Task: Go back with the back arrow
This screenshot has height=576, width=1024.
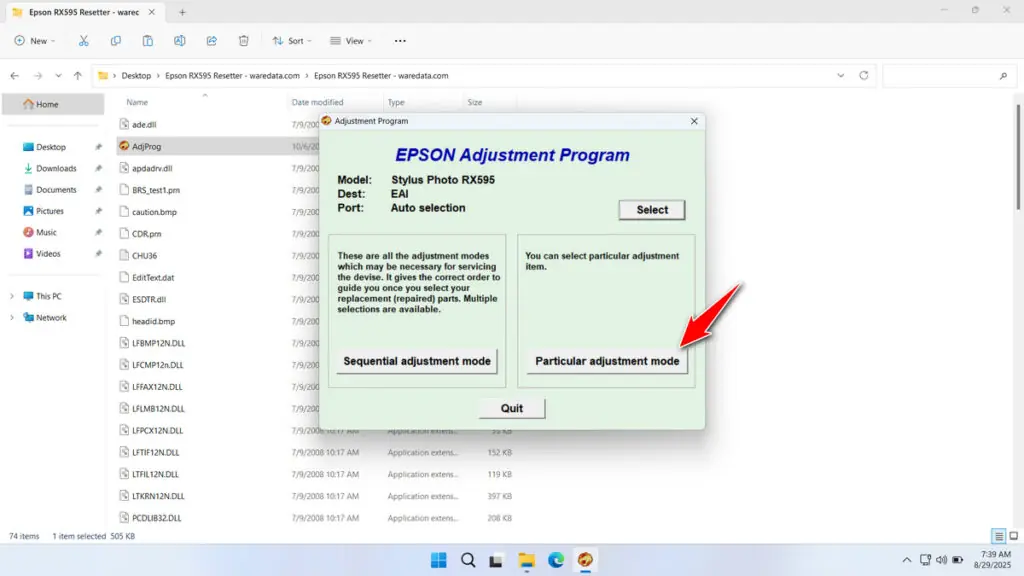Action: click(14, 76)
